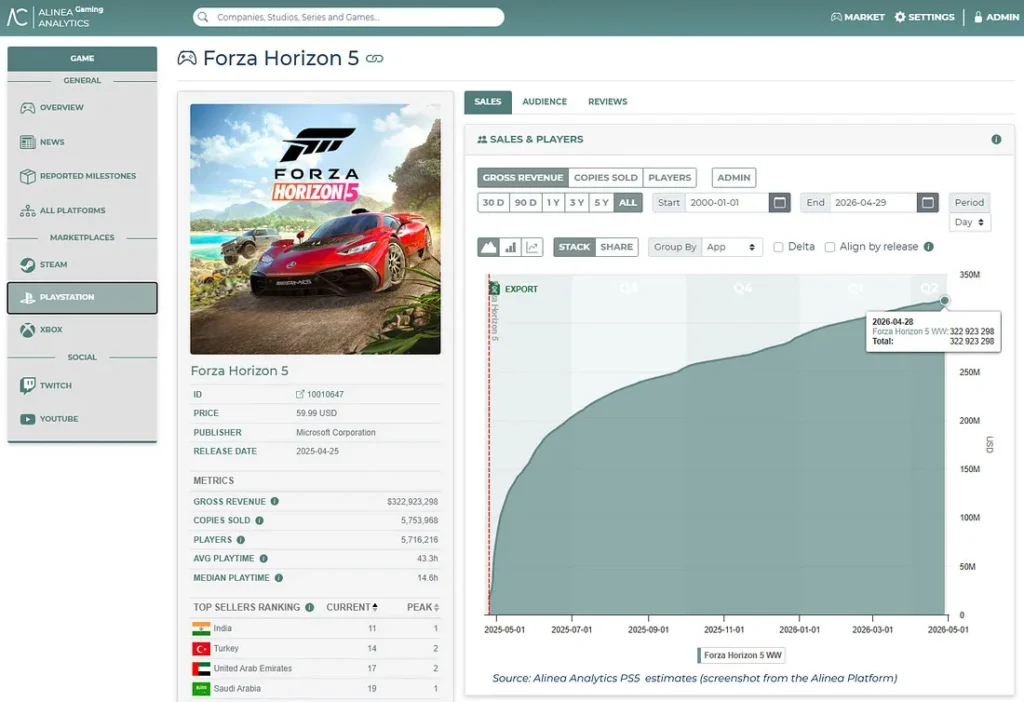Open News in the sidebar
1024x702 pixels.
[82, 142]
